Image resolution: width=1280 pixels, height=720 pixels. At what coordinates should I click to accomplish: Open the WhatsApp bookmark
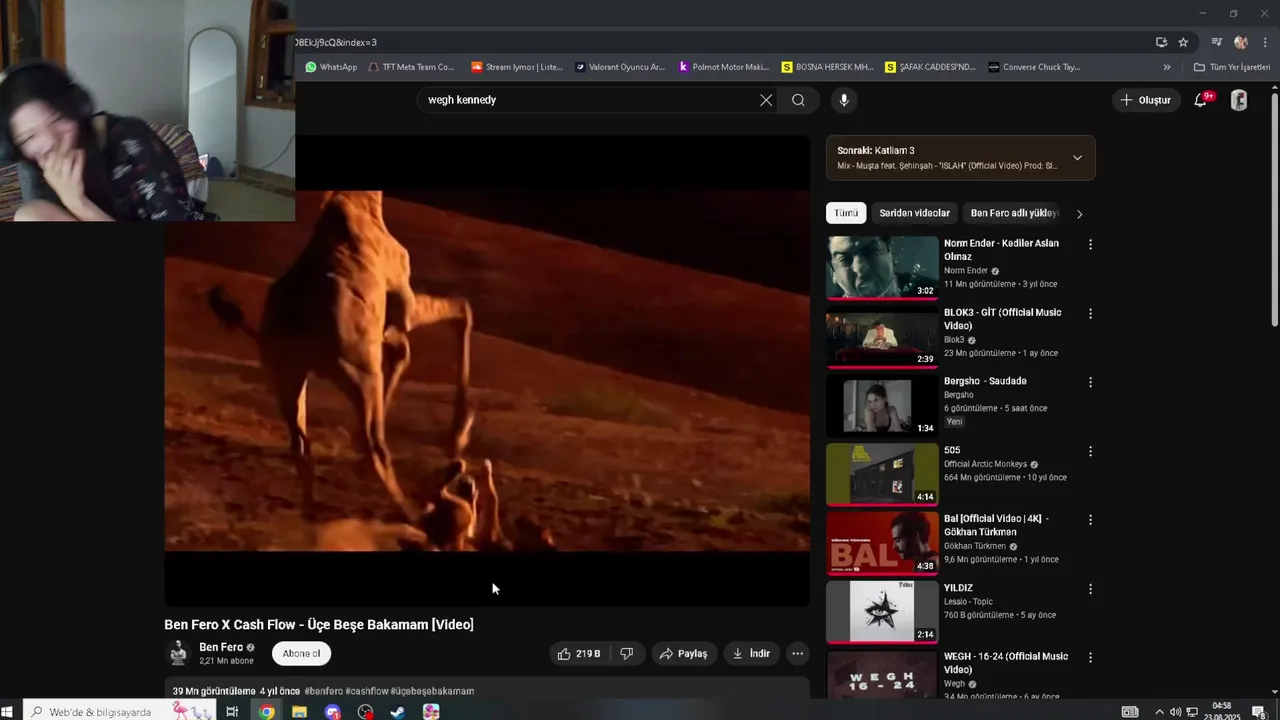(331, 67)
